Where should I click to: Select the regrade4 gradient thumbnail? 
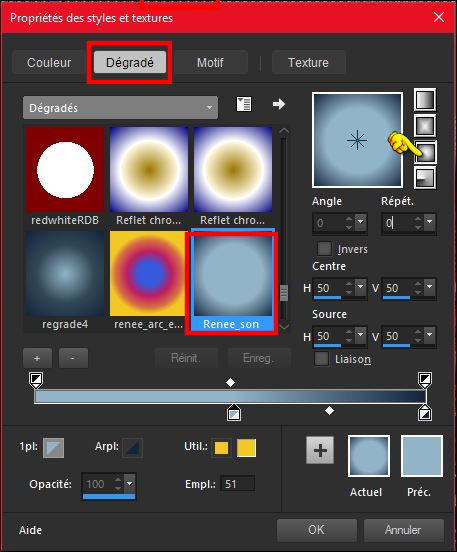[65, 281]
